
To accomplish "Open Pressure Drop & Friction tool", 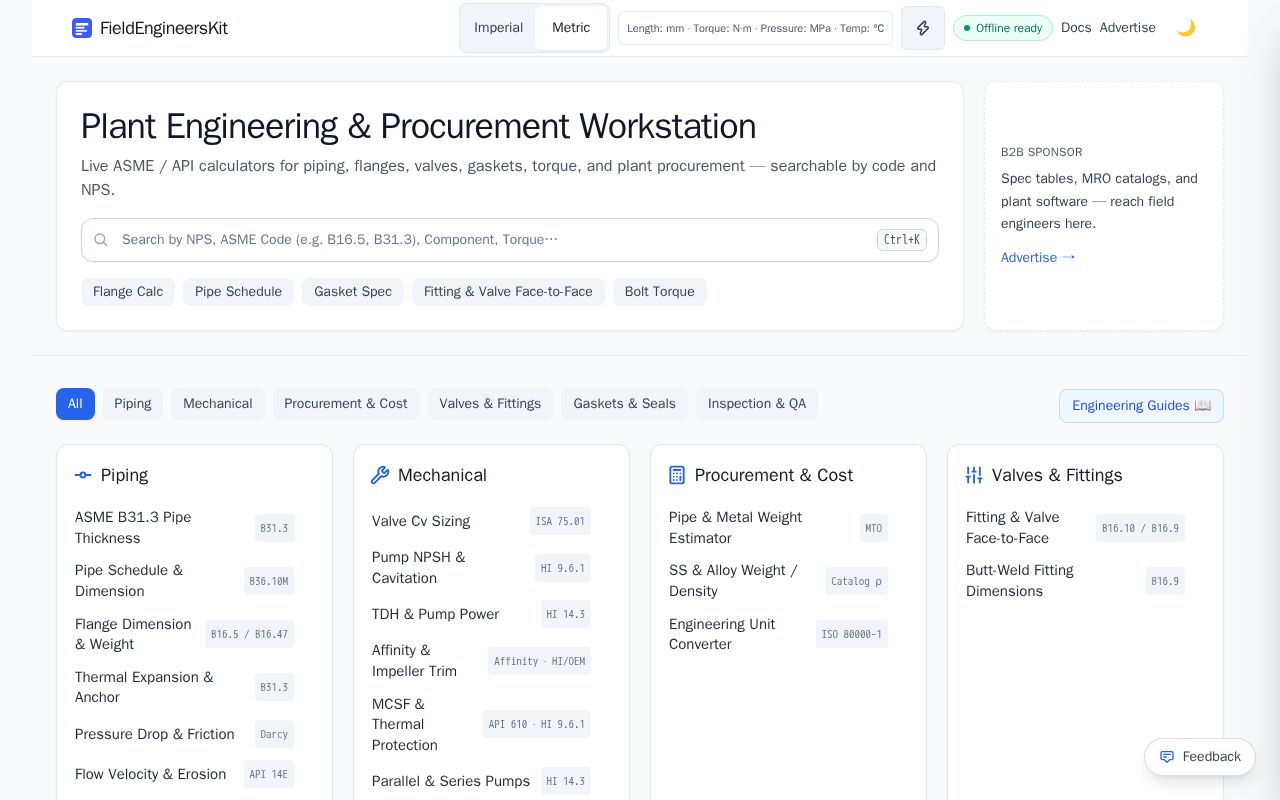I will [184, 734].
